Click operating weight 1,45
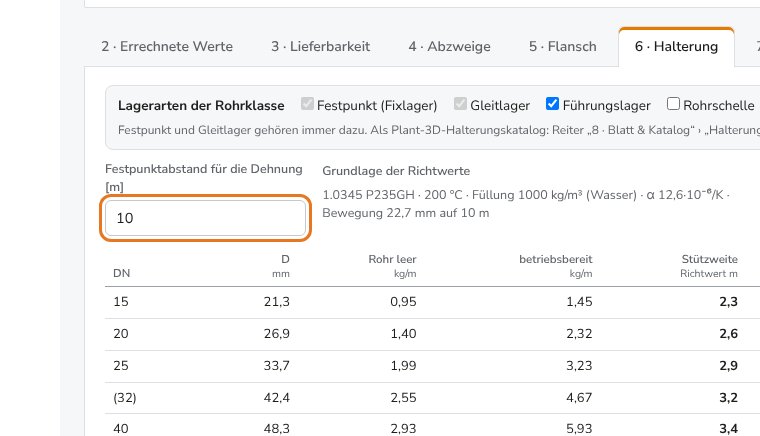Screen dimensions: 760x436 (x=579, y=302)
